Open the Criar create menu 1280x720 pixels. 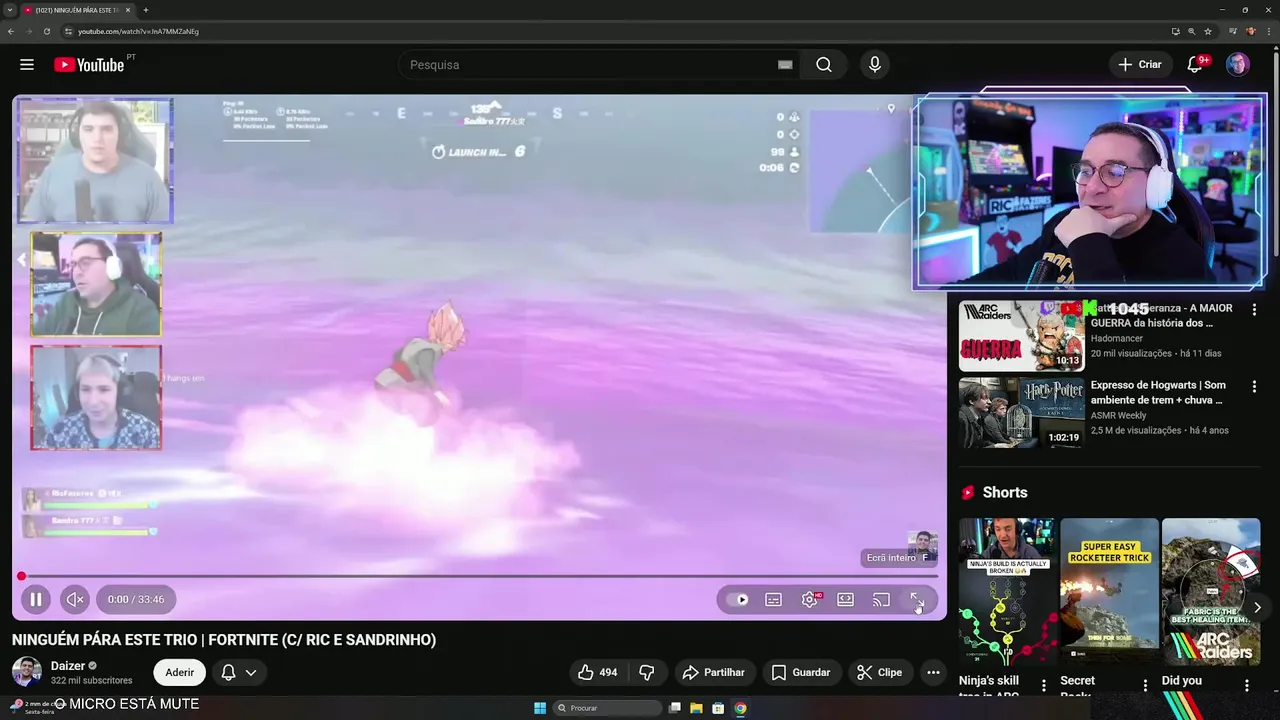(x=1140, y=65)
